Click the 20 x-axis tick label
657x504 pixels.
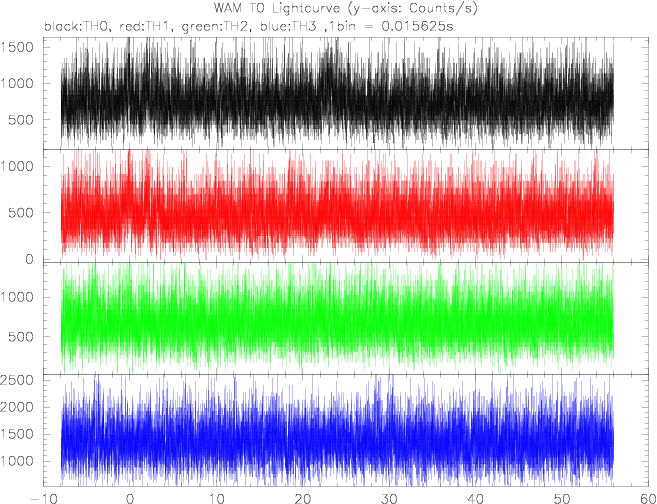tap(302, 499)
